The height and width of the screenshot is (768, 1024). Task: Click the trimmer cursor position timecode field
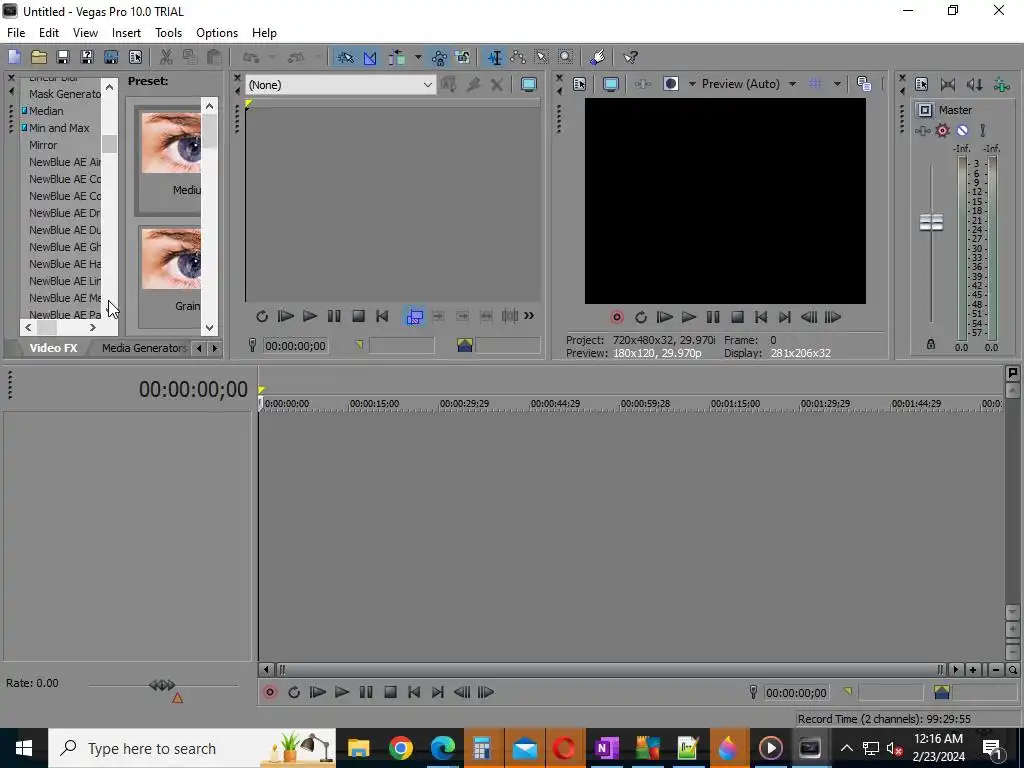295,345
